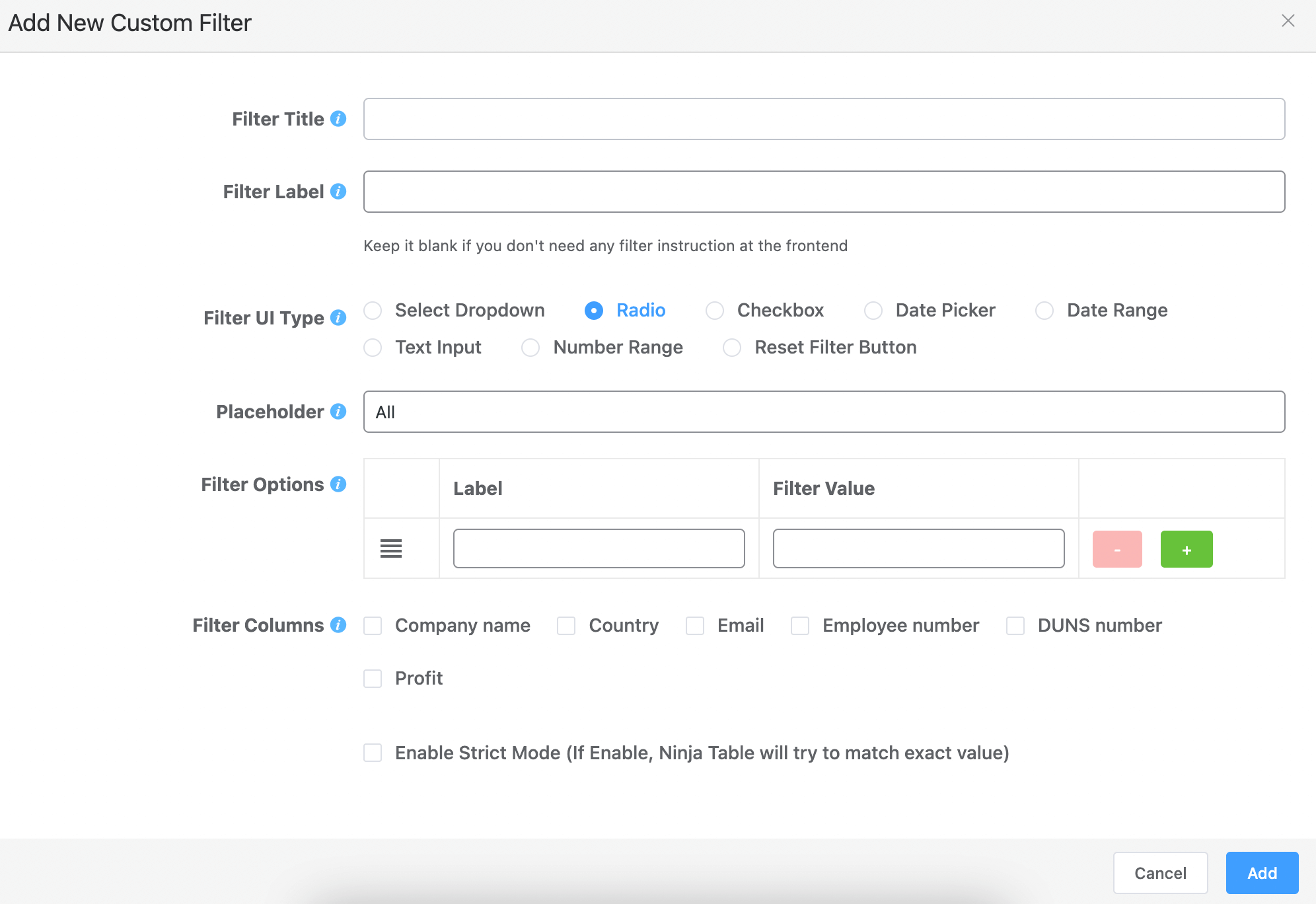The image size is (1316, 904).
Task: Click the Add button to save the filter
Action: (x=1261, y=872)
